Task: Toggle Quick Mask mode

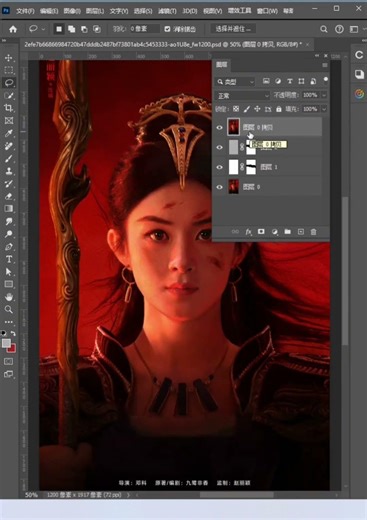Action: 9,361
